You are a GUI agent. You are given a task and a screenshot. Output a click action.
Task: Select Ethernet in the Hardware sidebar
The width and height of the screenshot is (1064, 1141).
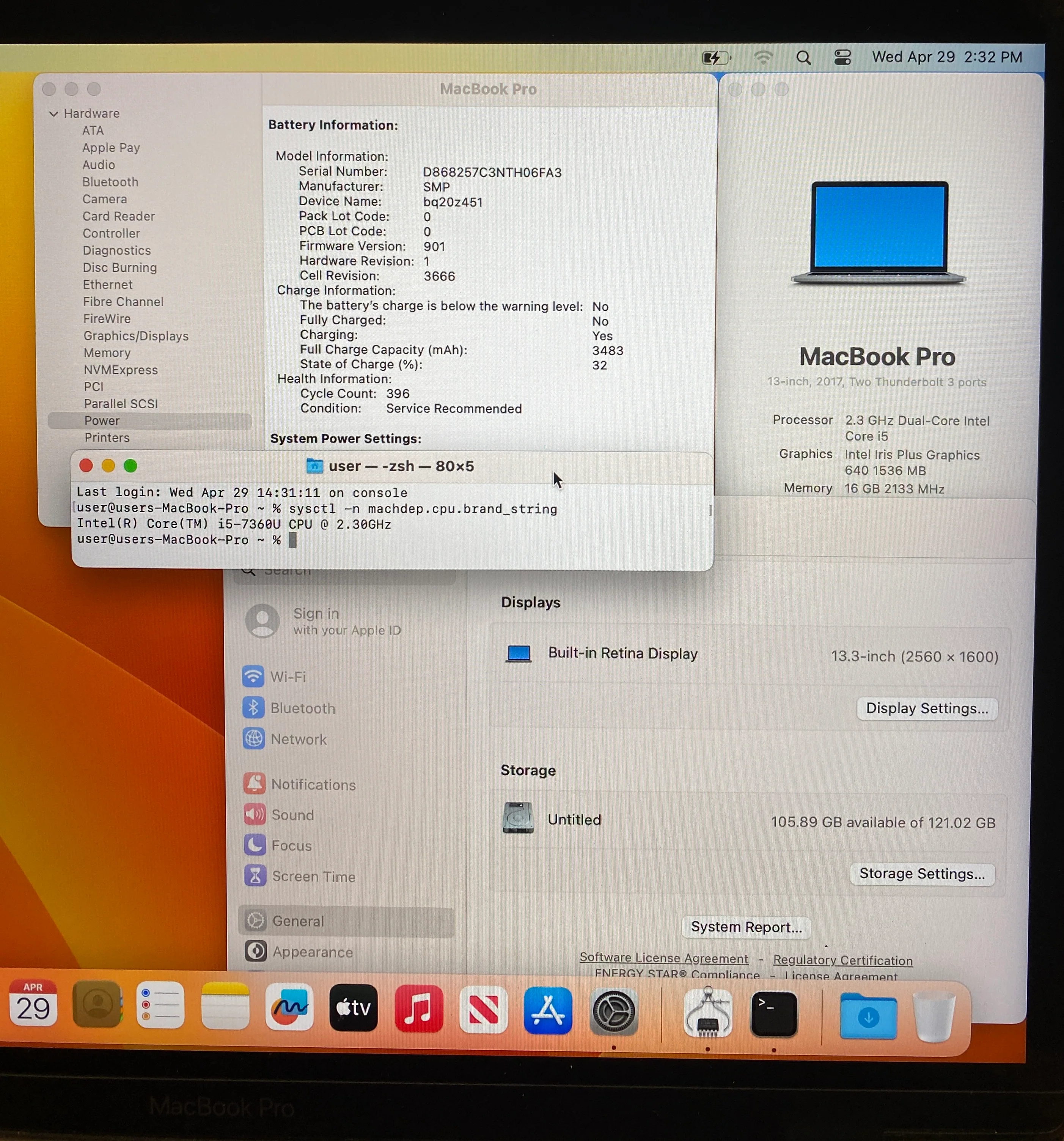tap(107, 285)
